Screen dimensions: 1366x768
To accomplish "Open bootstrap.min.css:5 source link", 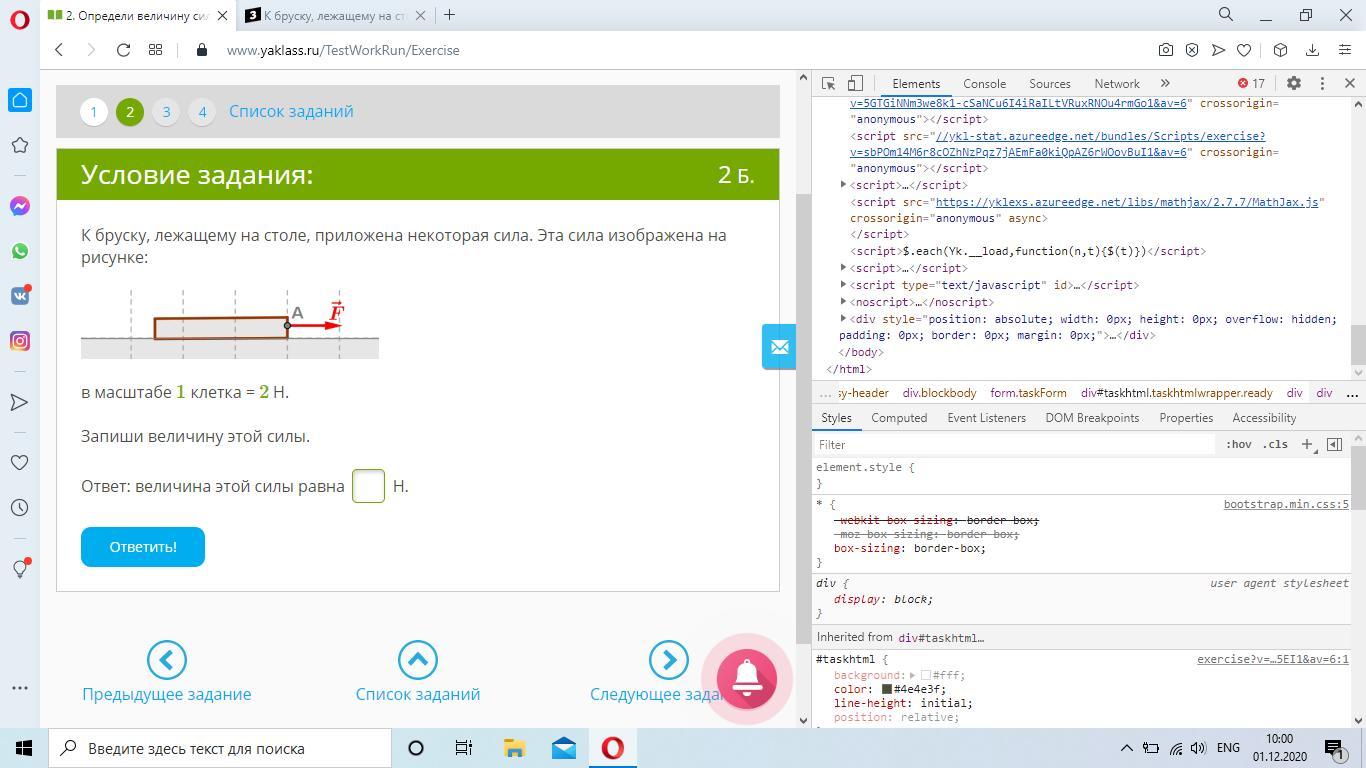I will click(1286, 504).
